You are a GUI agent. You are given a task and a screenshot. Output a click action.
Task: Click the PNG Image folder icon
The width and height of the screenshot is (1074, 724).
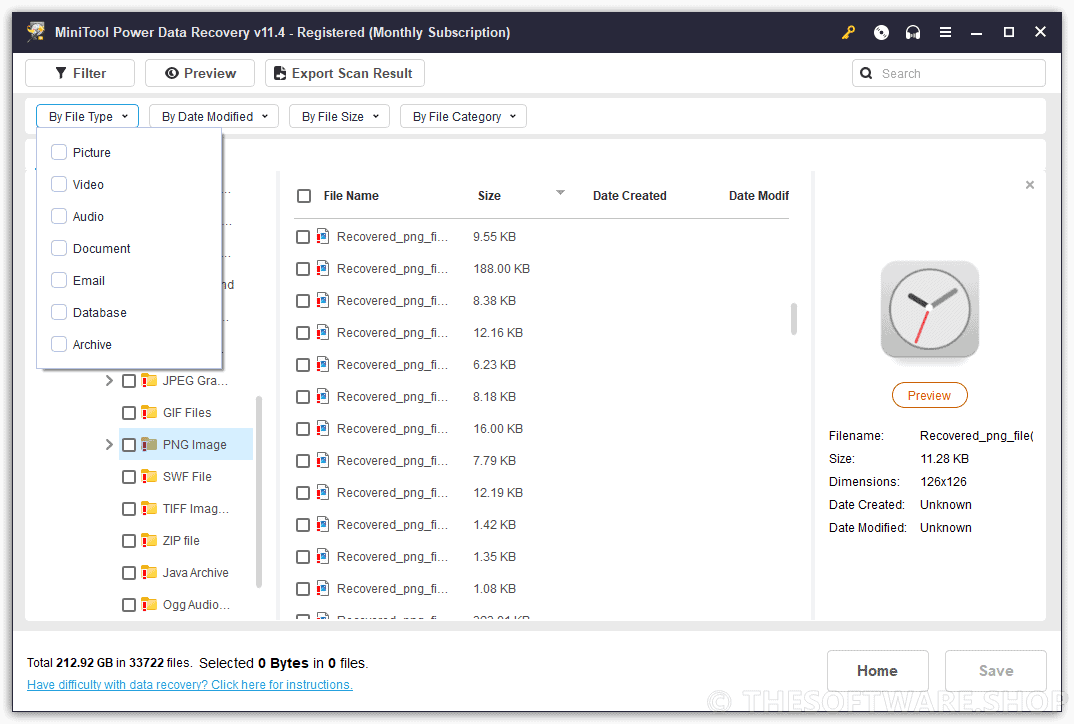[x=149, y=445]
